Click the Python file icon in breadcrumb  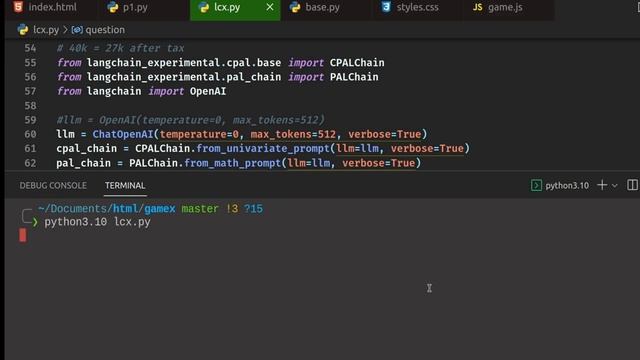pos(23,30)
